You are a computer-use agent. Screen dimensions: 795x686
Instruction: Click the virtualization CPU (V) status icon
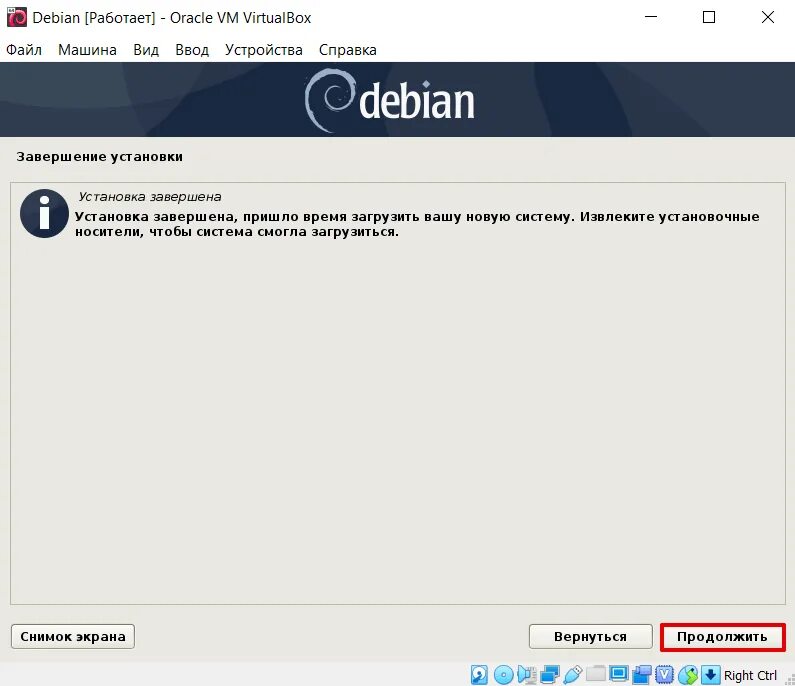pyautogui.click(x=665, y=675)
